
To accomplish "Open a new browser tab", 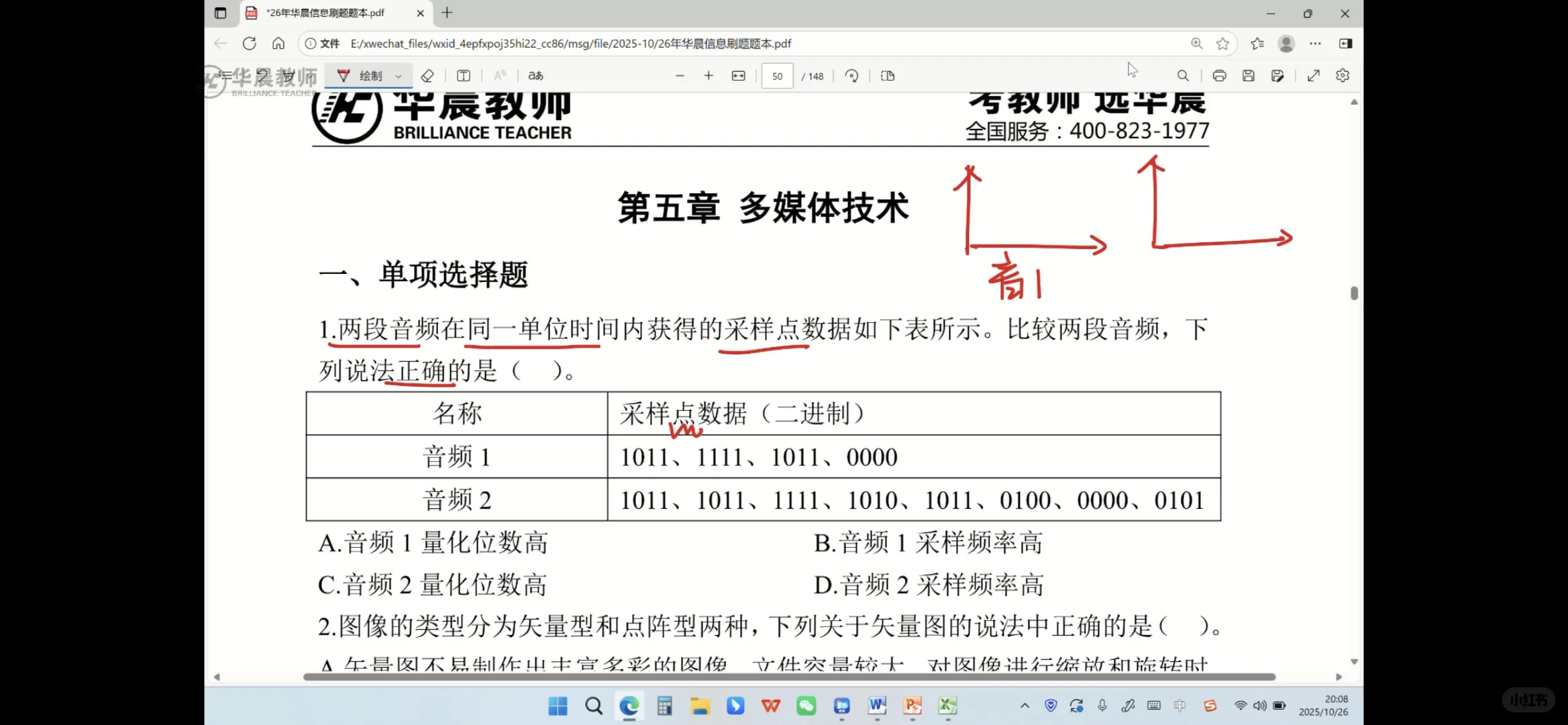I will (x=448, y=13).
